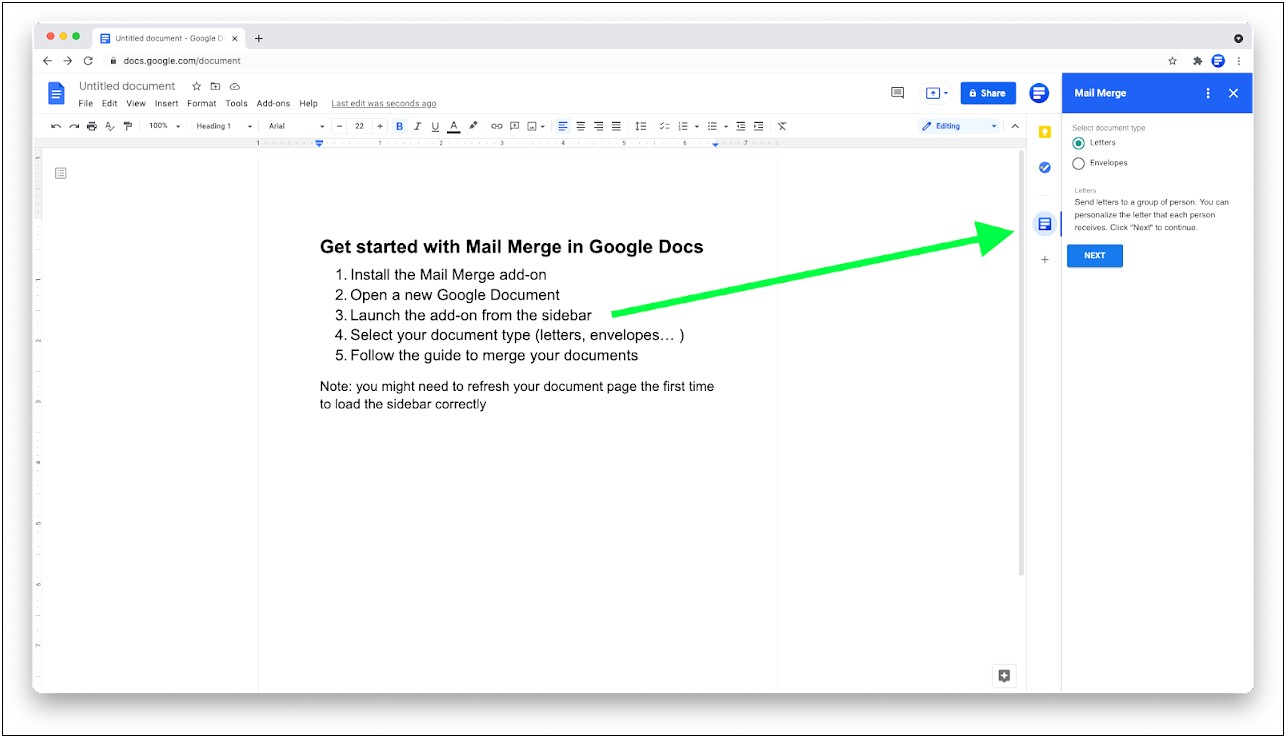Show the document outline icon
The width and height of the screenshot is (1286, 738).
point(61,173)
